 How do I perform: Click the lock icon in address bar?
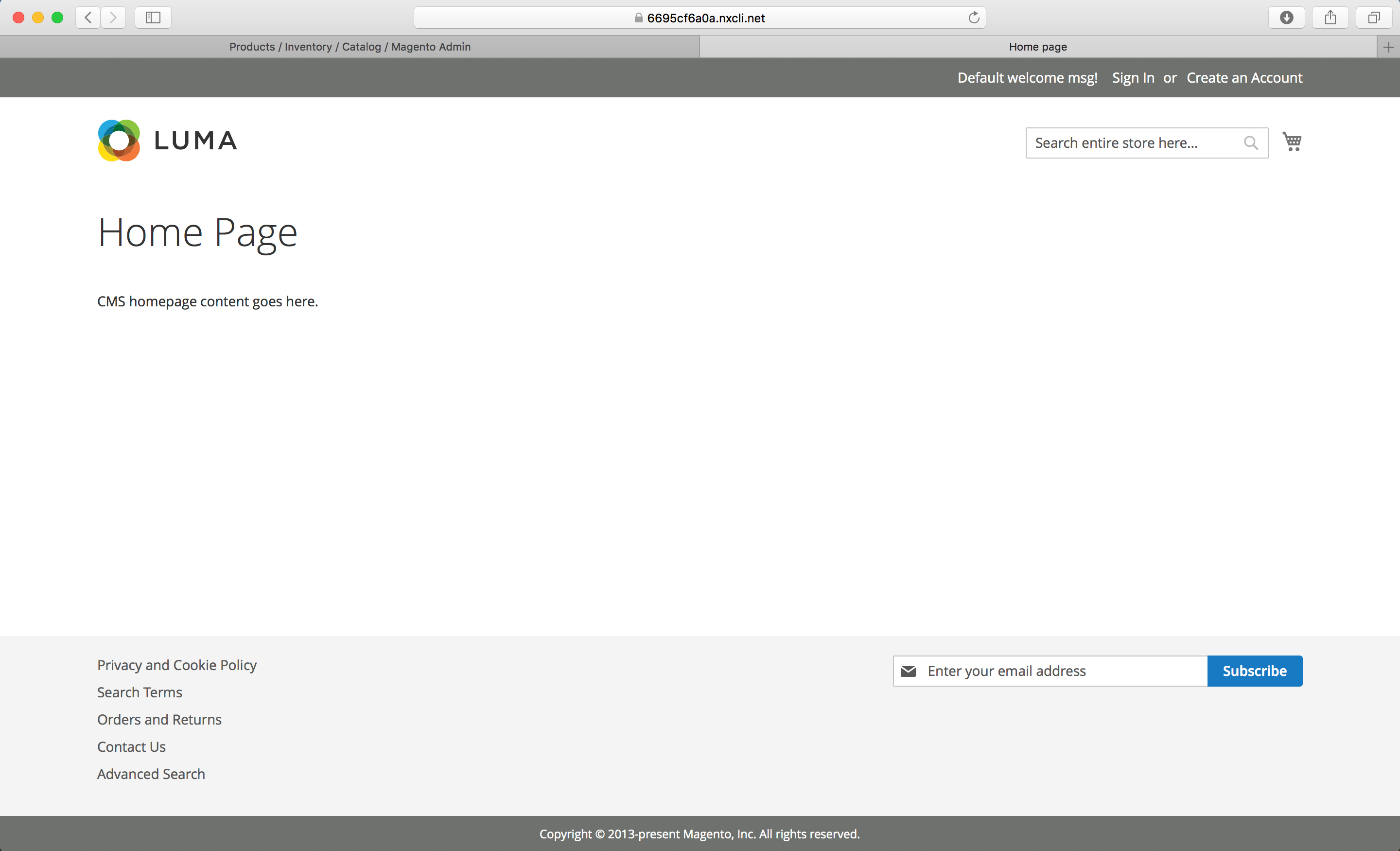[x=639, y=18]
